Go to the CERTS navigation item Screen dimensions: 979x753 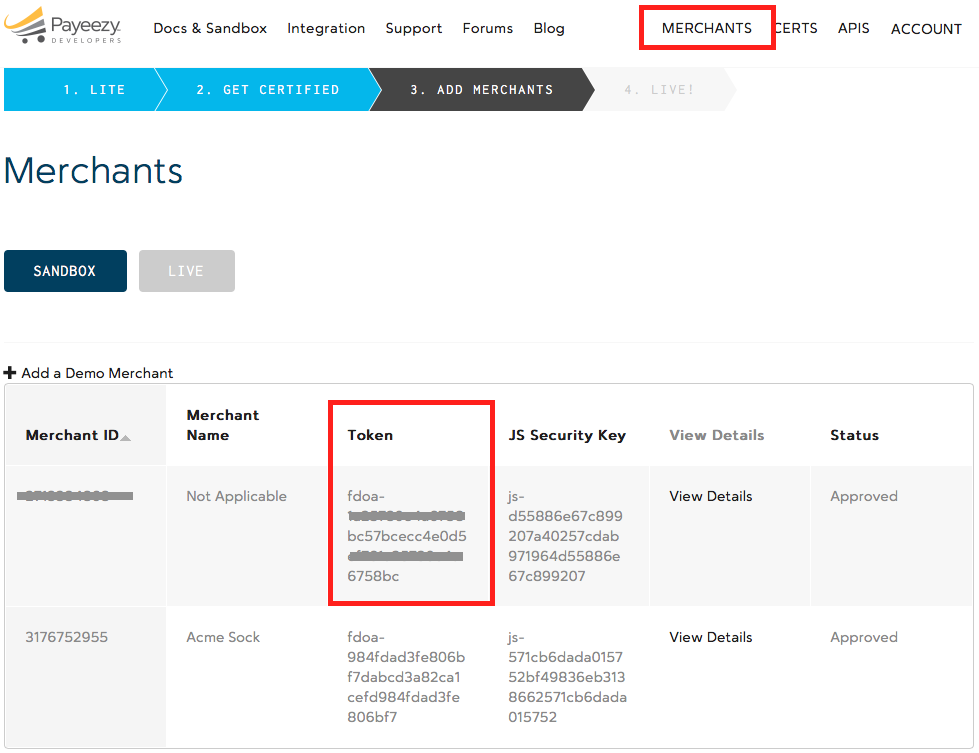point(795,28)
